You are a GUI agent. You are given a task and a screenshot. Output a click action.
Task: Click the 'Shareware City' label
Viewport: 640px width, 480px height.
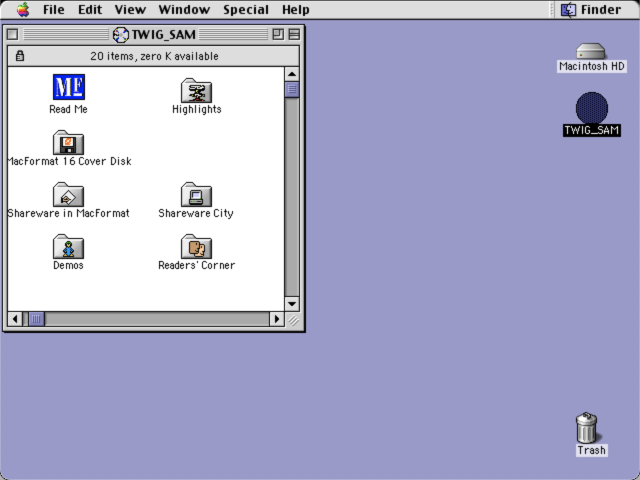(196, 213)
